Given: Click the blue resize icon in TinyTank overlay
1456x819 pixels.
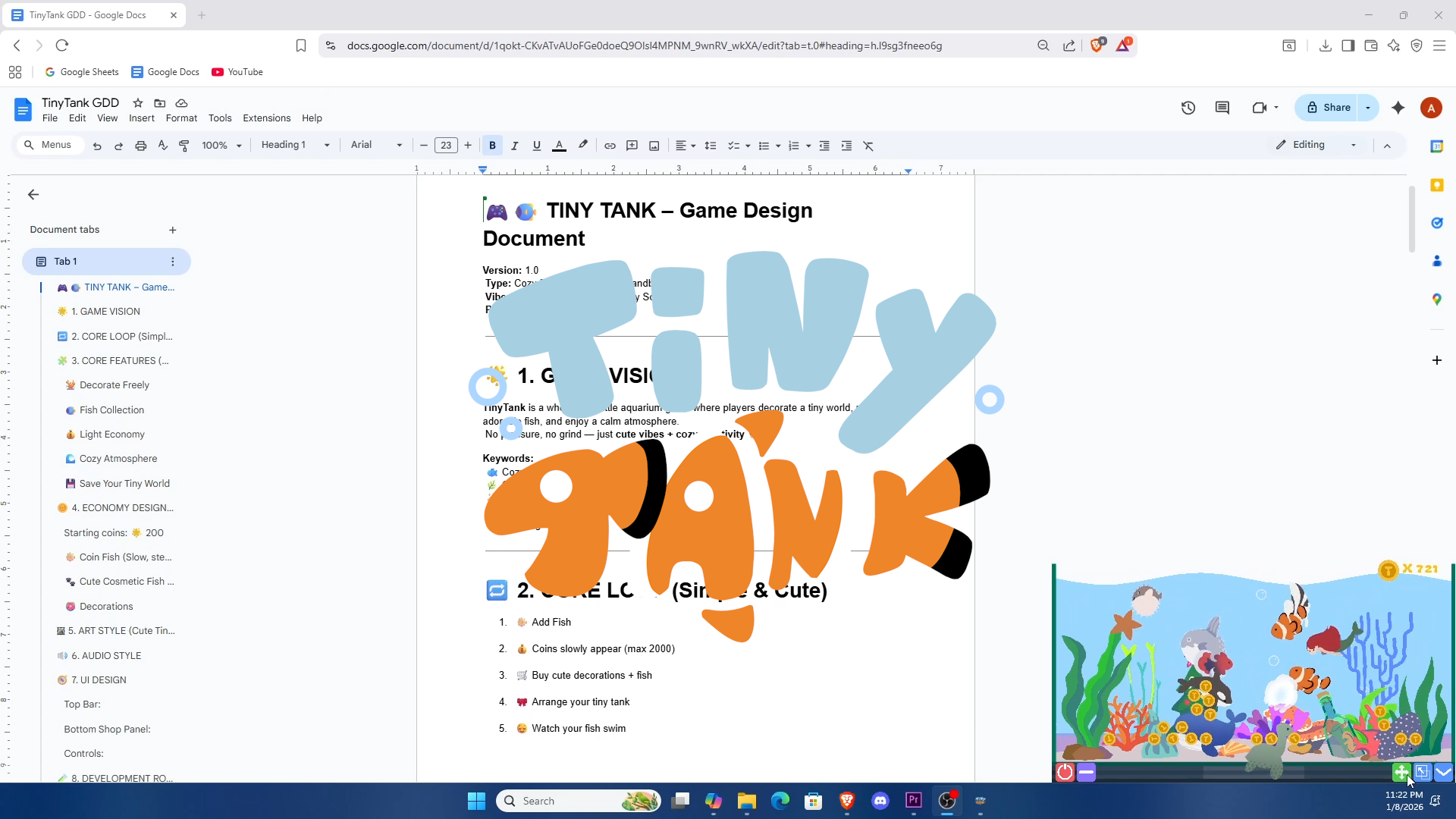Looking at the screenshot, I should (1422, 772).
